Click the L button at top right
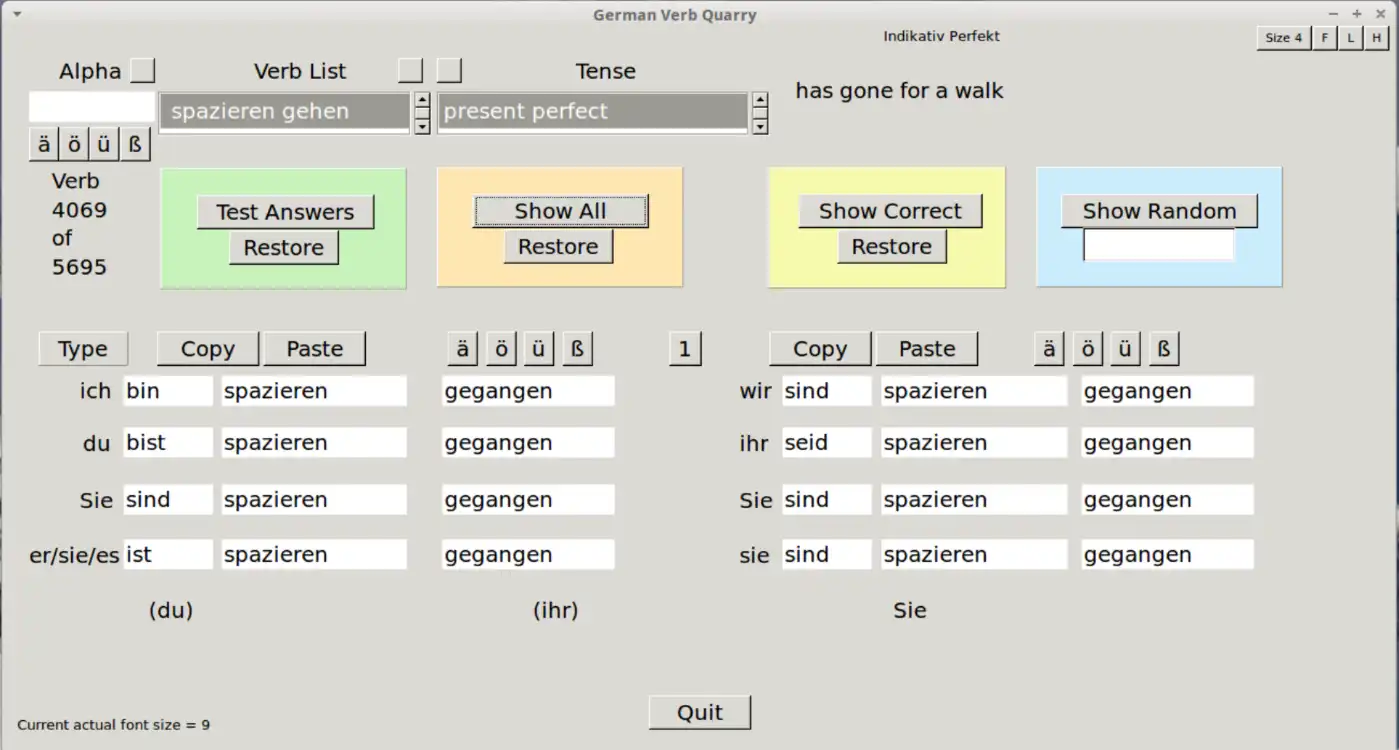The image size is (1399, 750). [1351, 38]
